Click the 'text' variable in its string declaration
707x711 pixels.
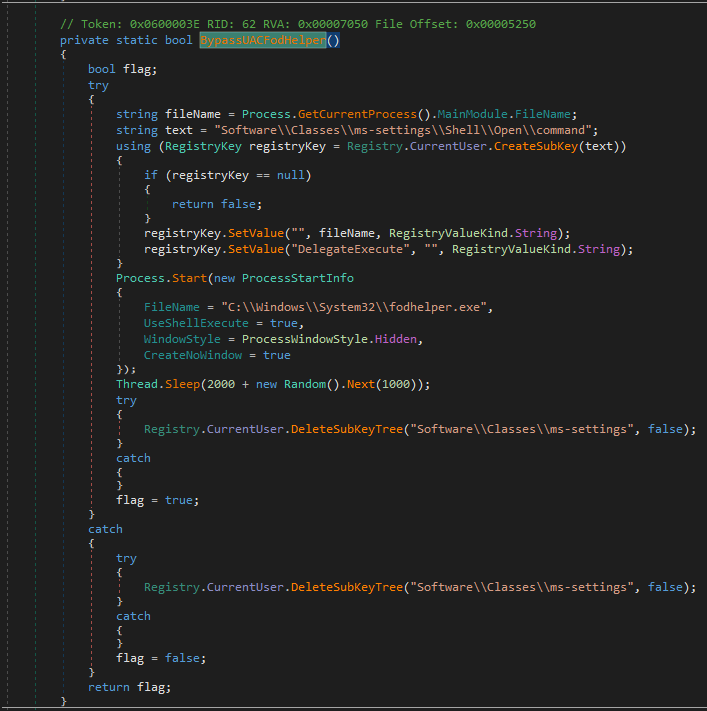click(x=179, y=131)
